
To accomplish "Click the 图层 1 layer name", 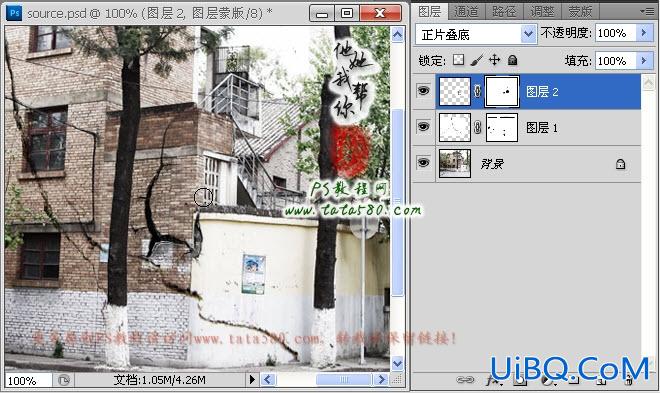I will coord(542,127).
